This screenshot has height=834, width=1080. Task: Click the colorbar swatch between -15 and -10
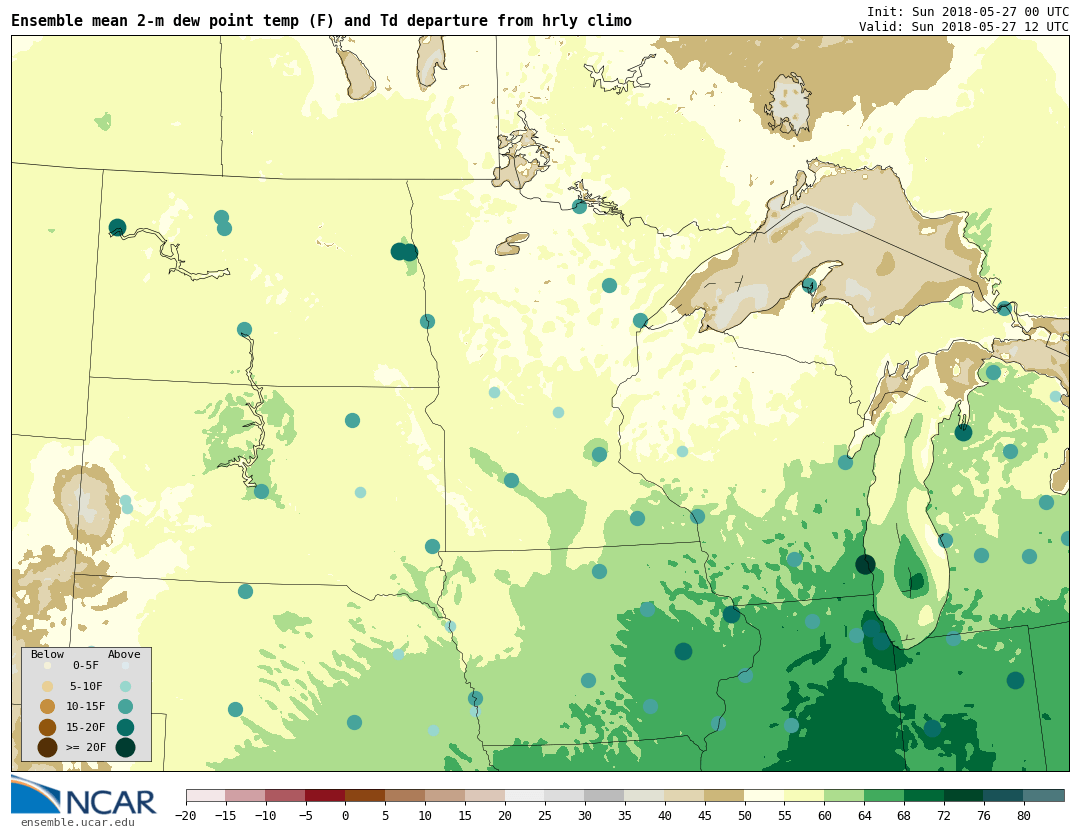(x=246, y=795)
